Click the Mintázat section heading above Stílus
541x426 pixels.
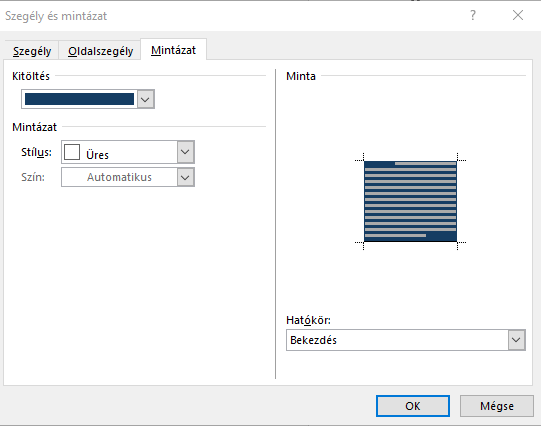(x=34, y=127)
